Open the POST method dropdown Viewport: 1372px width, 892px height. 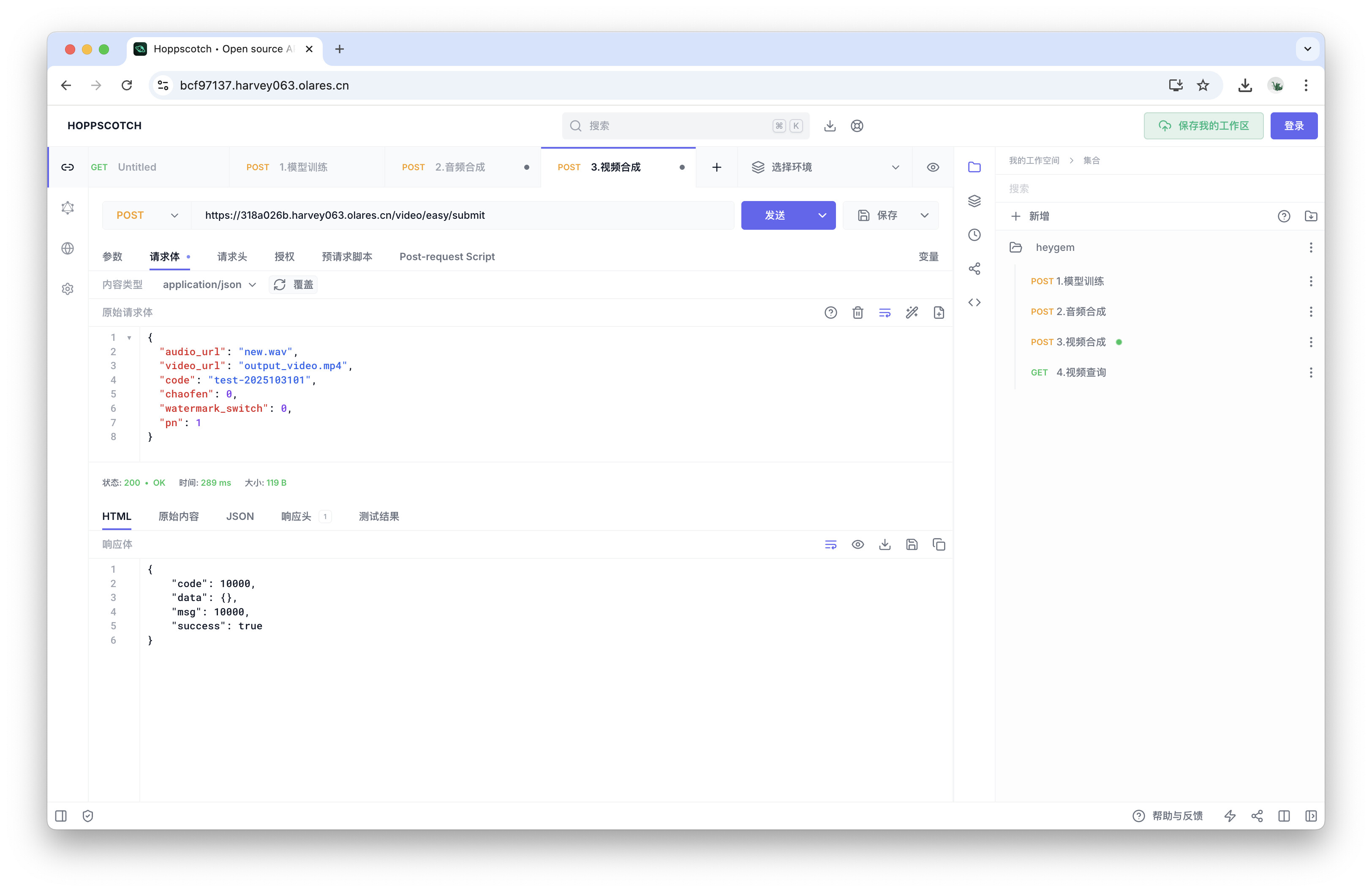tap(147, 215)
